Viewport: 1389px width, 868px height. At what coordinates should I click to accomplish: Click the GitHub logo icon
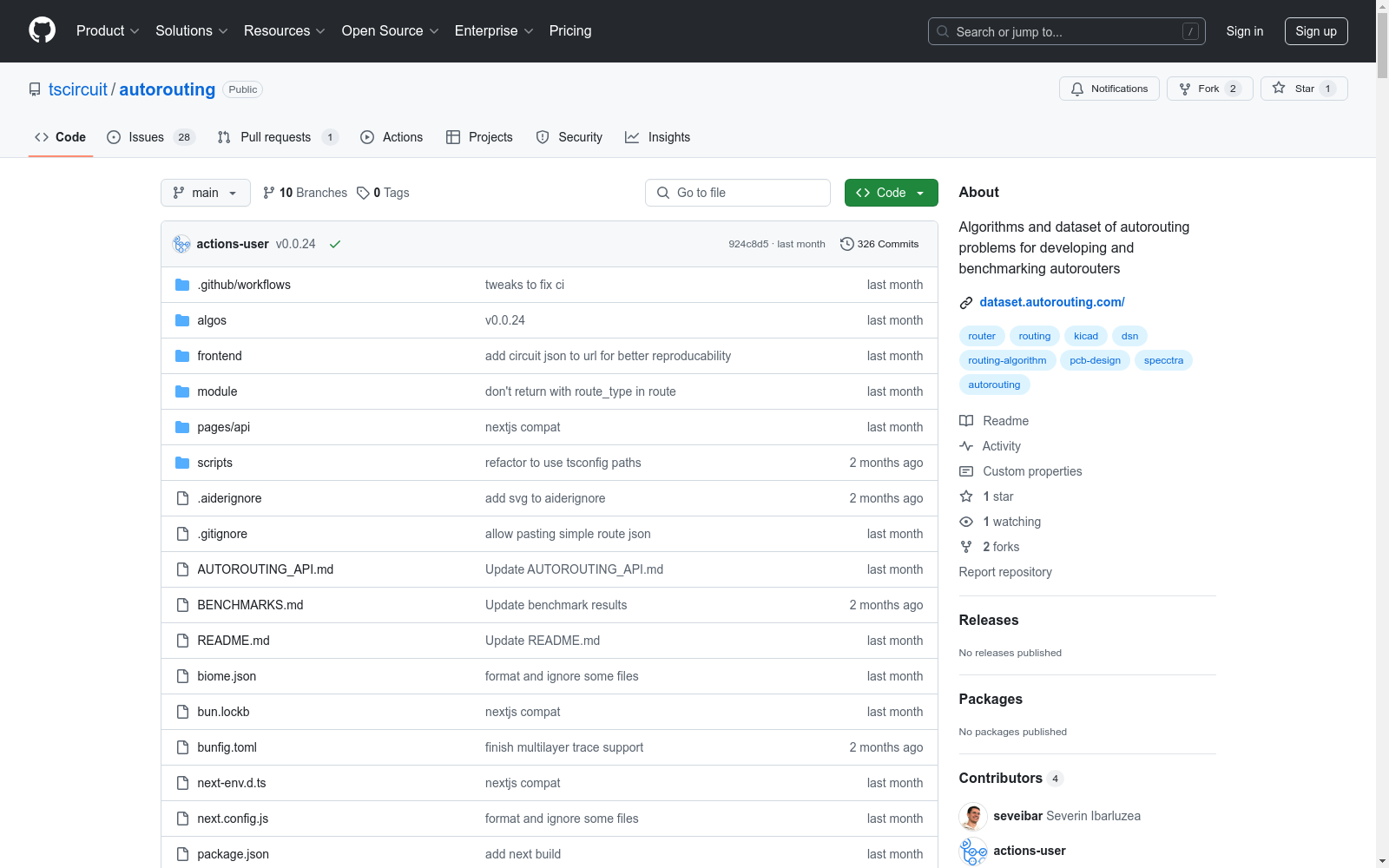42,30
